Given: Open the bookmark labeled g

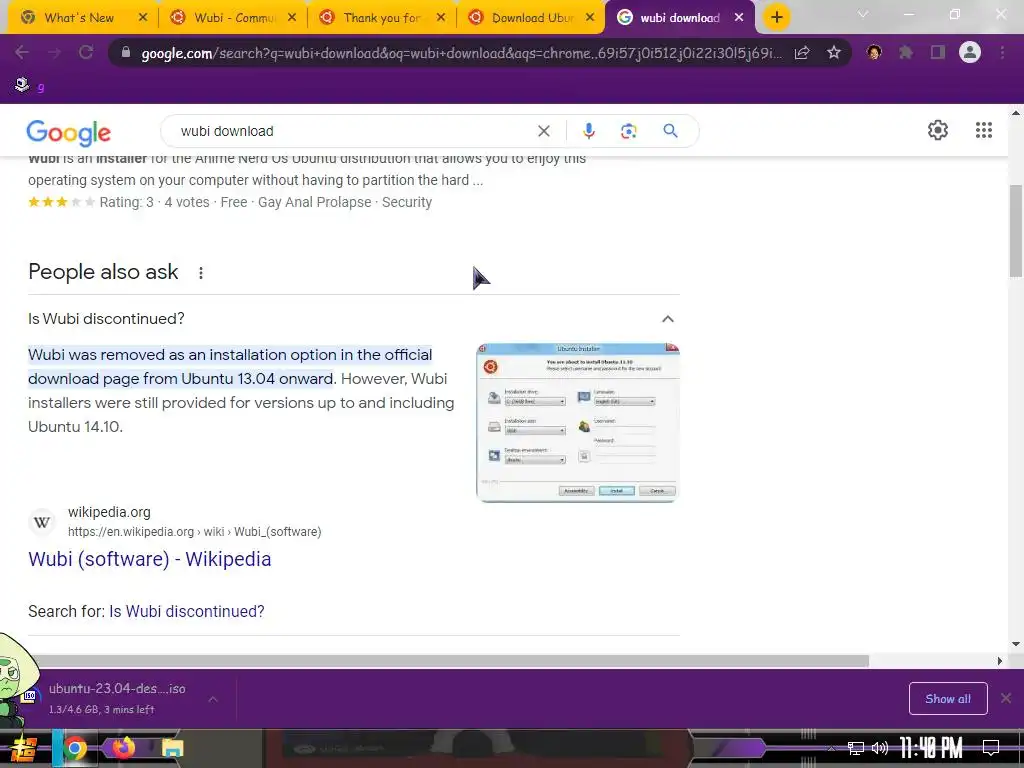Looking at the screenshot, I should click(29, 86).
